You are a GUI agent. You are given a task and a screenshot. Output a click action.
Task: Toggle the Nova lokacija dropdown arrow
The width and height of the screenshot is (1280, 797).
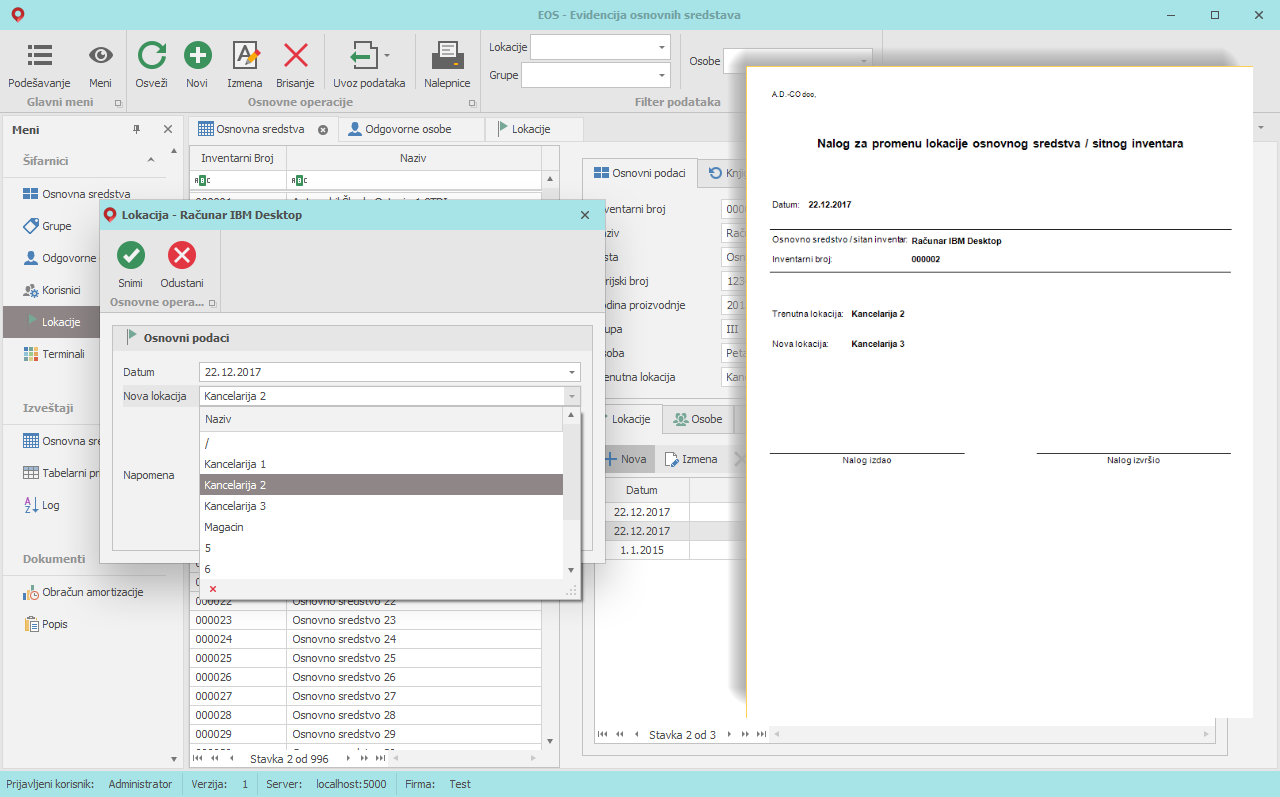(x=573, y=396)
